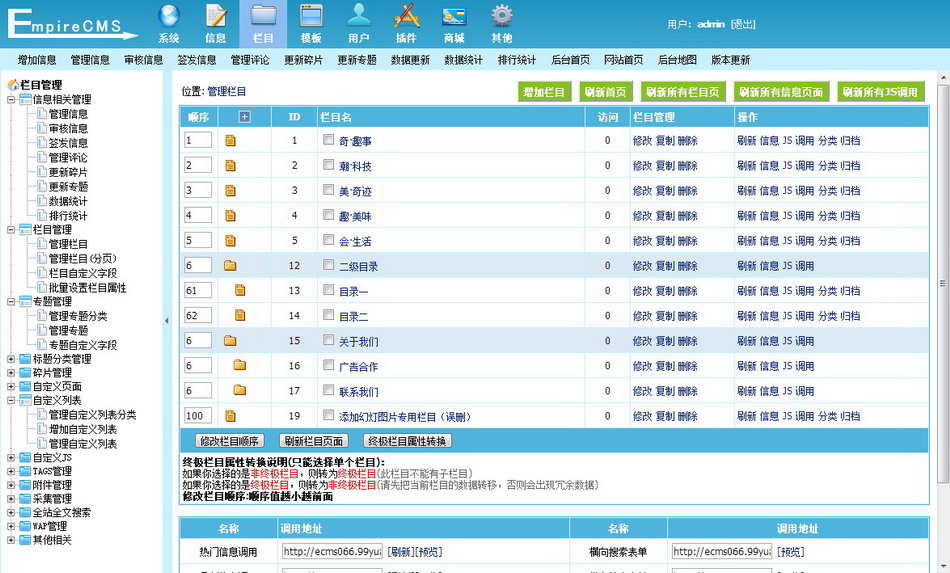The width and height of the screenshot is (950, 573).
Task: Click the sidebar collapse arrow handle
Action: [x=167, y=321]
